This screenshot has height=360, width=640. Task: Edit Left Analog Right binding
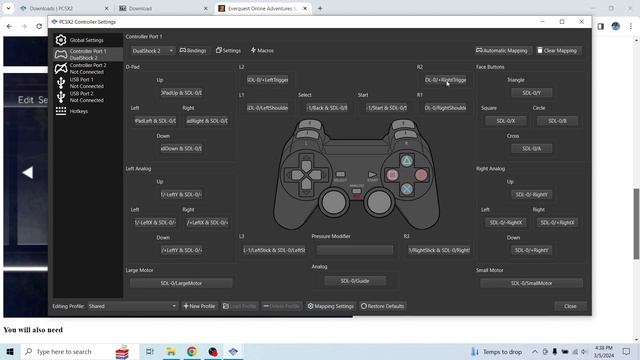(207, 222)
